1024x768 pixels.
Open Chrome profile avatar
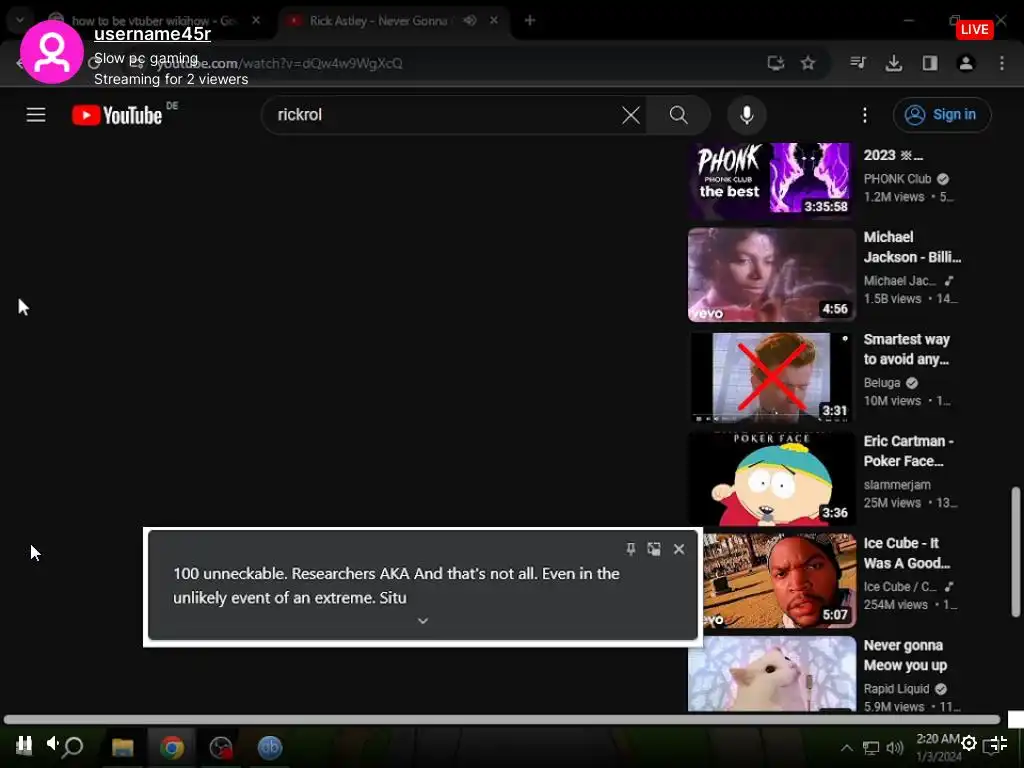click(966, 63)
